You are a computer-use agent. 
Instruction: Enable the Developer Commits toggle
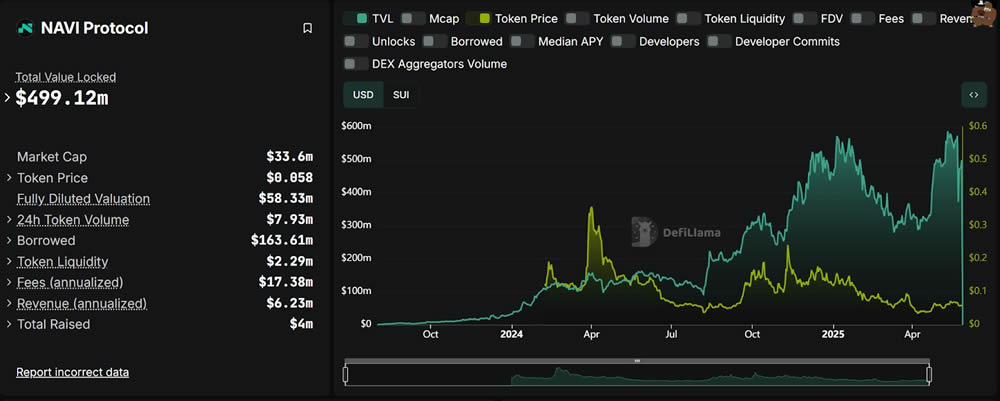click(x=719, y=41)
